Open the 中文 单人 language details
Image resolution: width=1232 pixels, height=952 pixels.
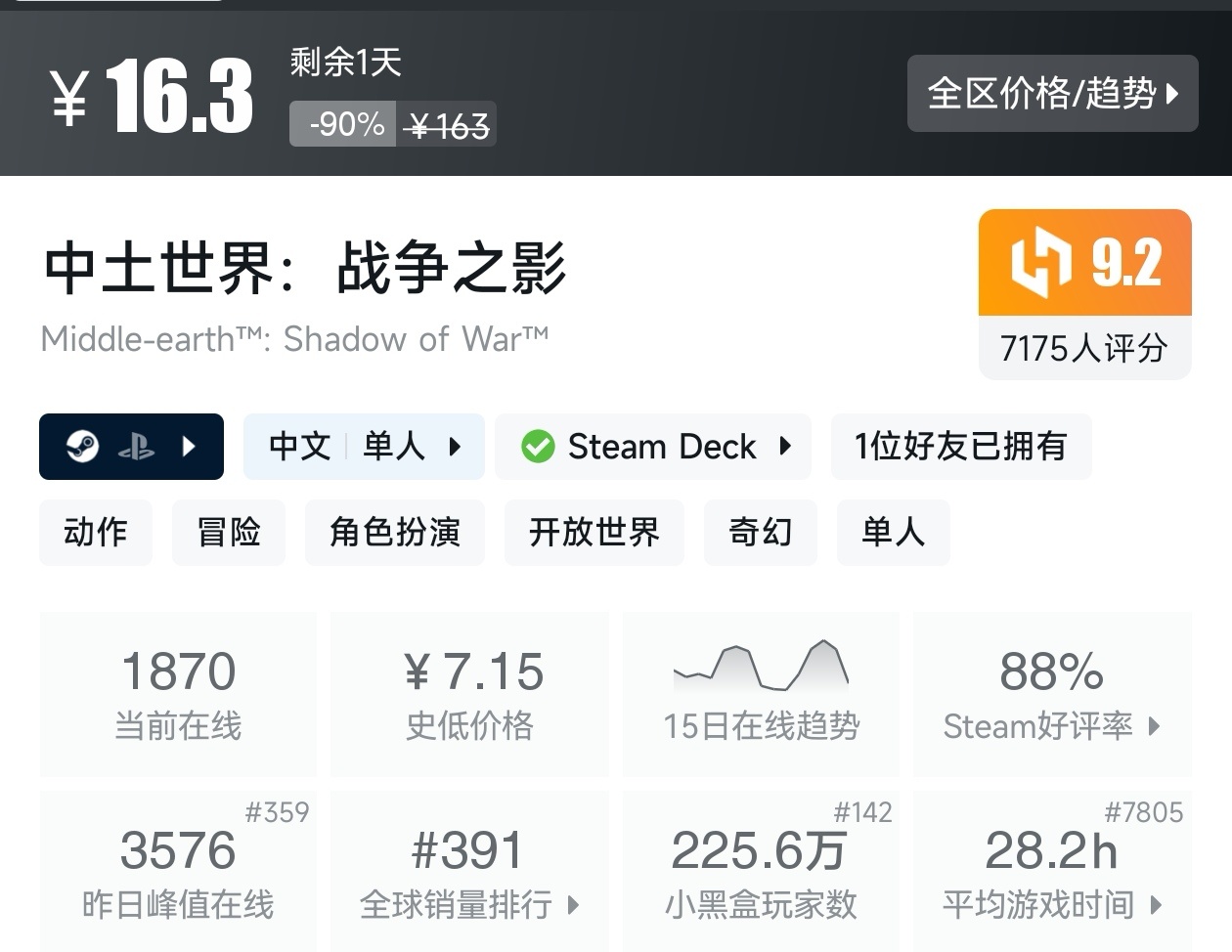364,447
